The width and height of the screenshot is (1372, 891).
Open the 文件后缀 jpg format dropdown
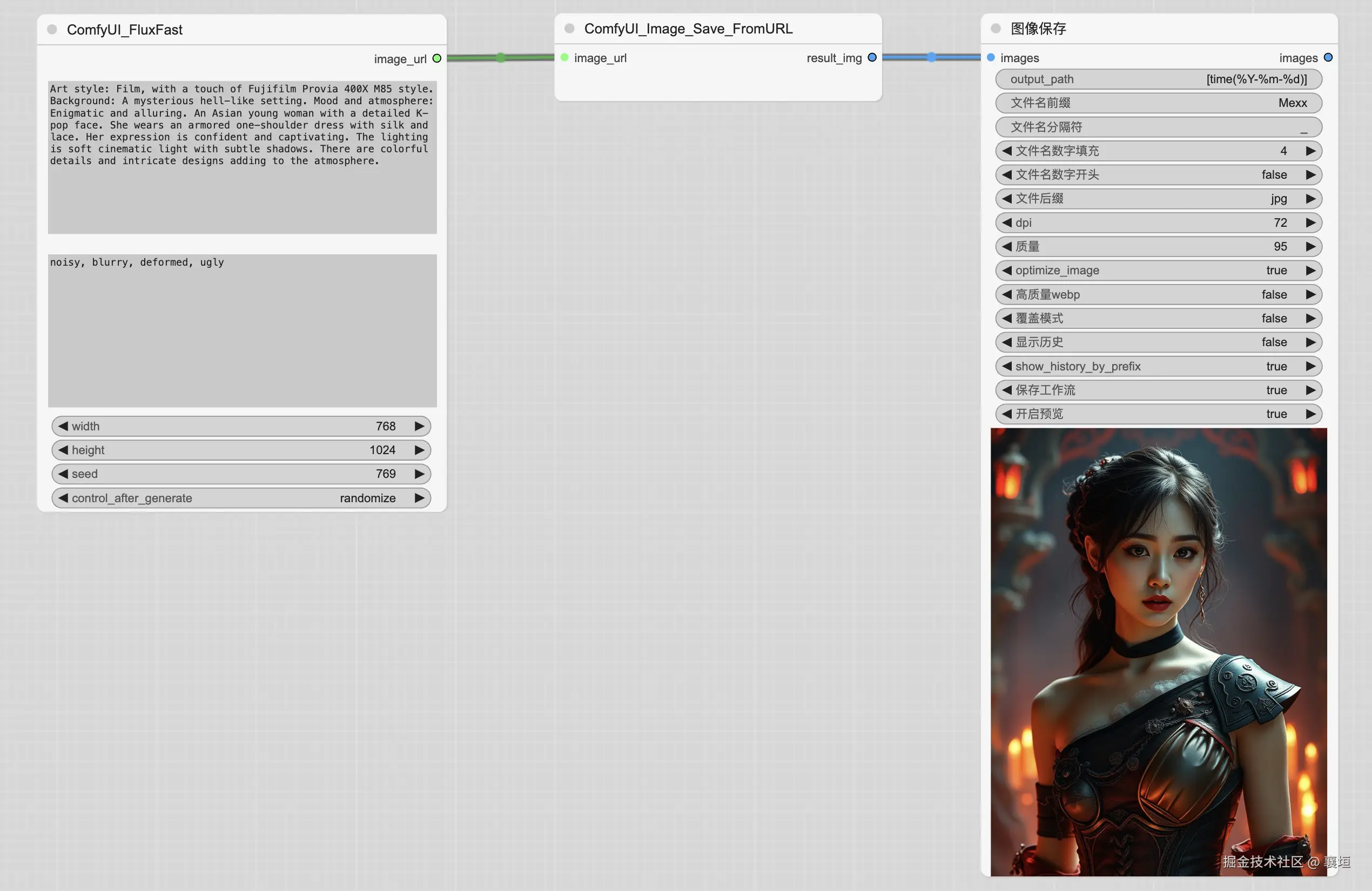click(1158, 198)
